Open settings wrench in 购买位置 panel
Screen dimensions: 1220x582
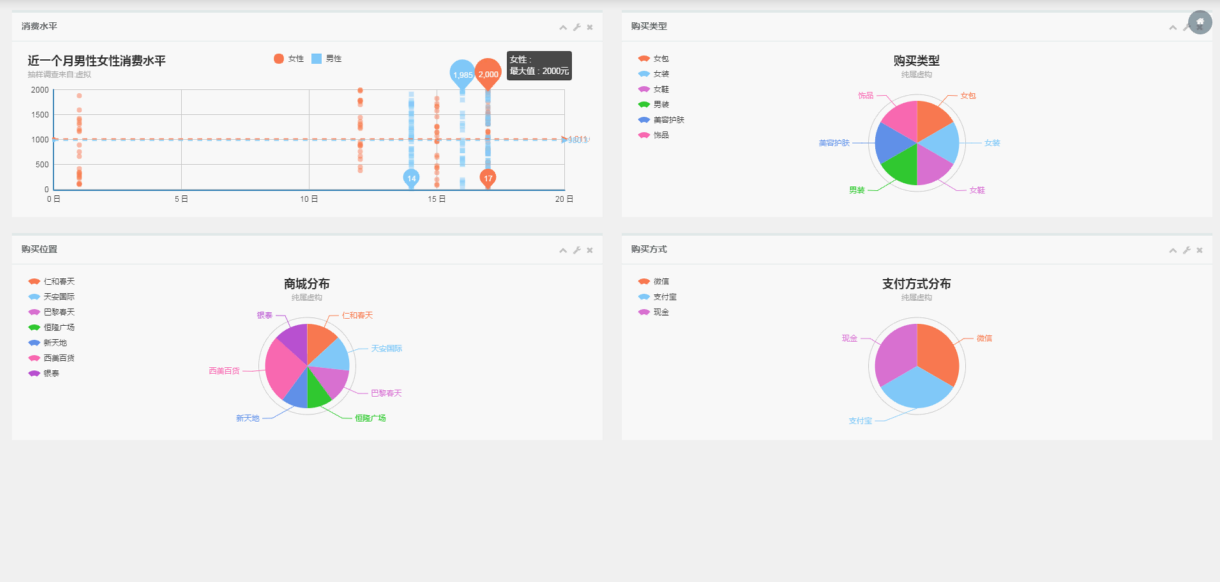point(577,250)
